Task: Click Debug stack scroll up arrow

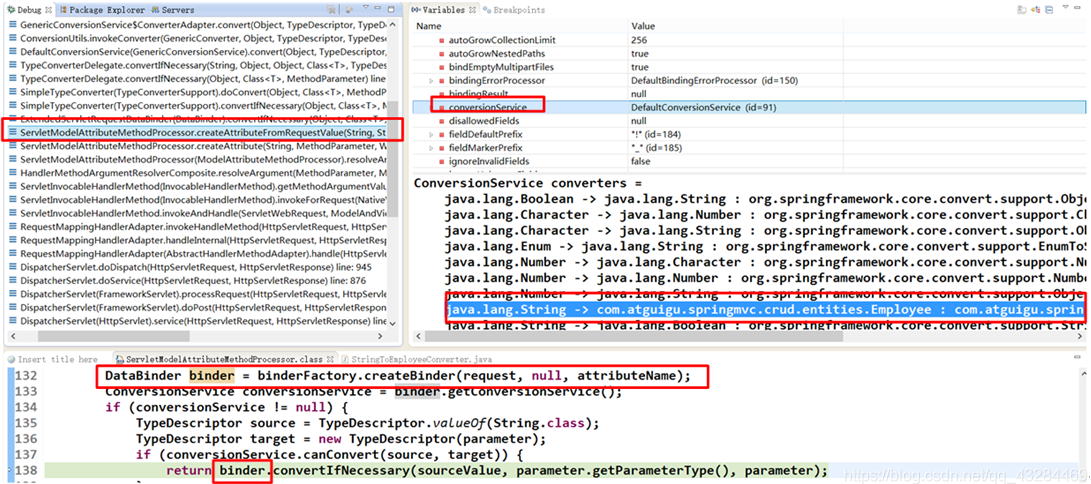Action: [x=394, y=25]
